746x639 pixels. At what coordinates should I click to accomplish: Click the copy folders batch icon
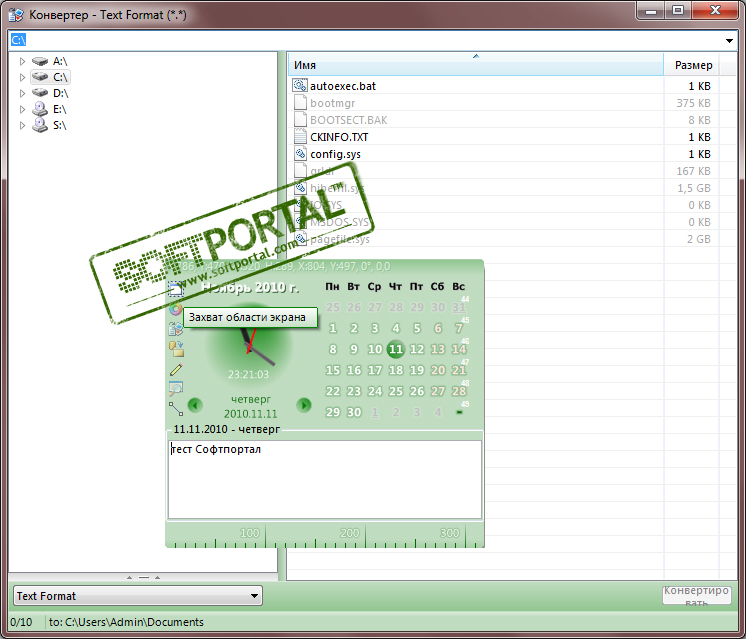[x=176, y=349]
